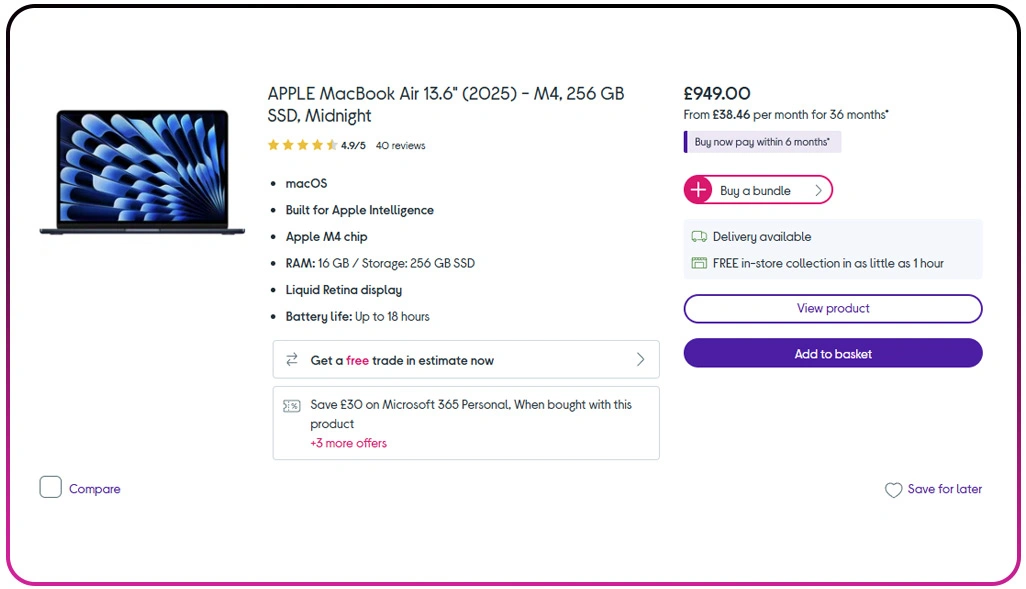Viewport: 1026px width, 589px height.
Task: Click the trade-in swap arrows icon
Action: (x=292, y=360)
